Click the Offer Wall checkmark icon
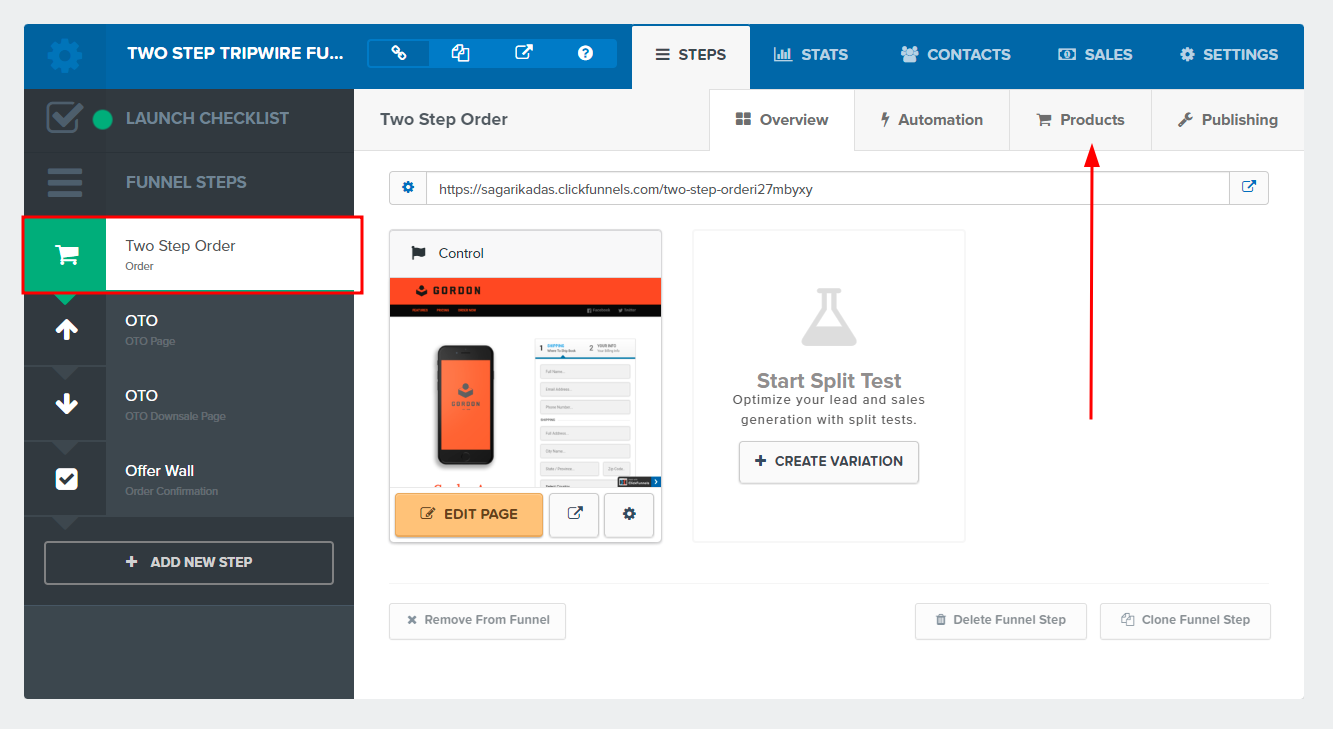 [66, 479]
